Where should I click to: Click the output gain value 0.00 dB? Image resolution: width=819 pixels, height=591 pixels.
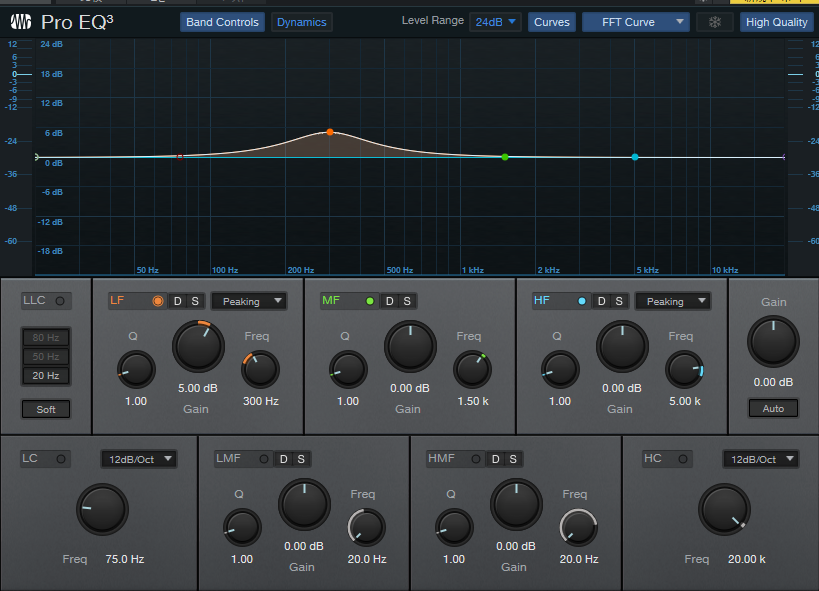[x=773, y=382]
